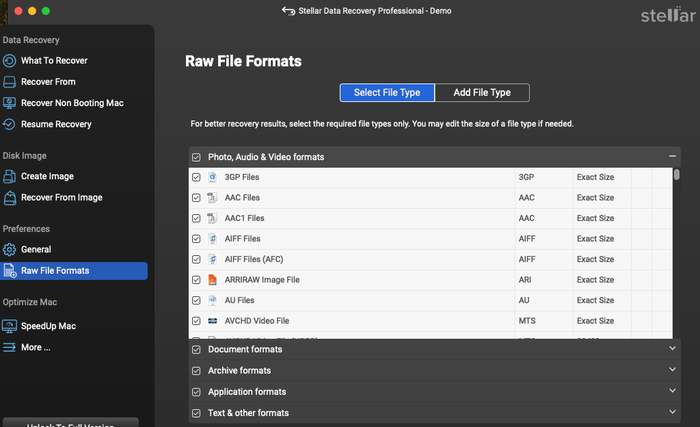Image resolution: width=700 pixels, height=427 pixels.
Task: Open Resume Recovery section
Action: pos(56,124)
